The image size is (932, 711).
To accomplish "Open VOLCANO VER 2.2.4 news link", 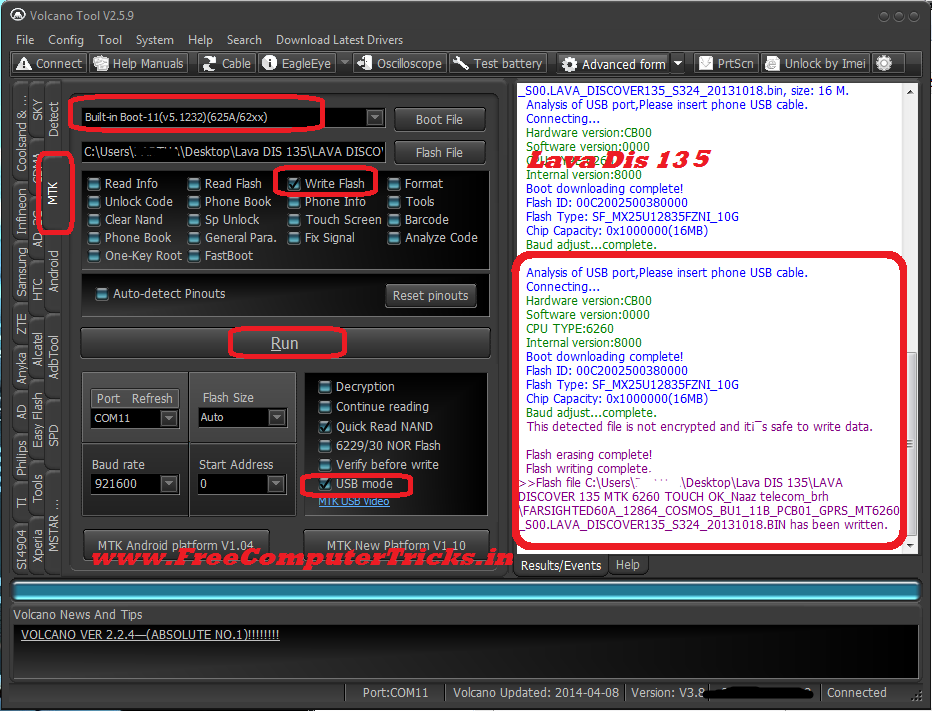I will [150, 635].
